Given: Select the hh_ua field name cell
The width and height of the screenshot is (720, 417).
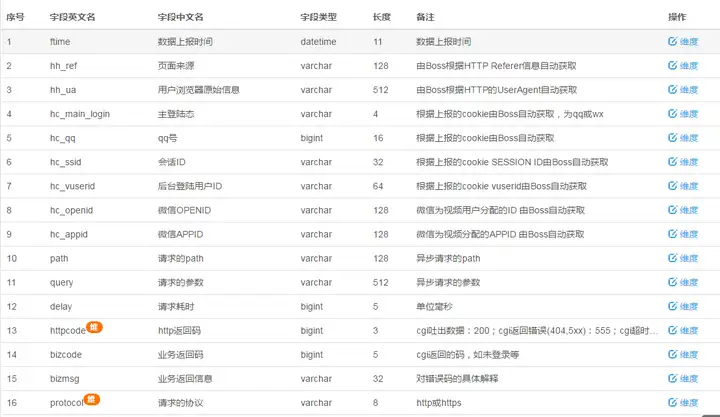Looking at the screenshot, I should coord(63,90).
